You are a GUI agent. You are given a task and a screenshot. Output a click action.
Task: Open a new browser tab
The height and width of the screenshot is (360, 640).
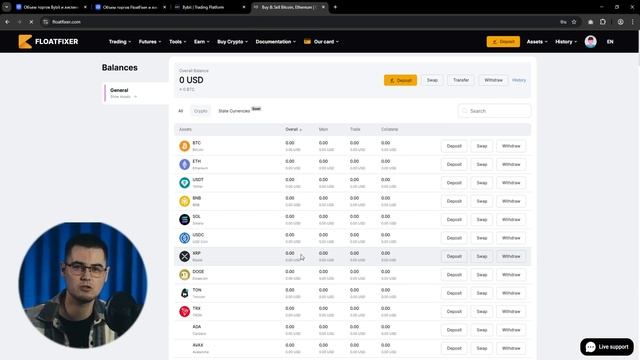pyautogui.click(x=335, y=7)
